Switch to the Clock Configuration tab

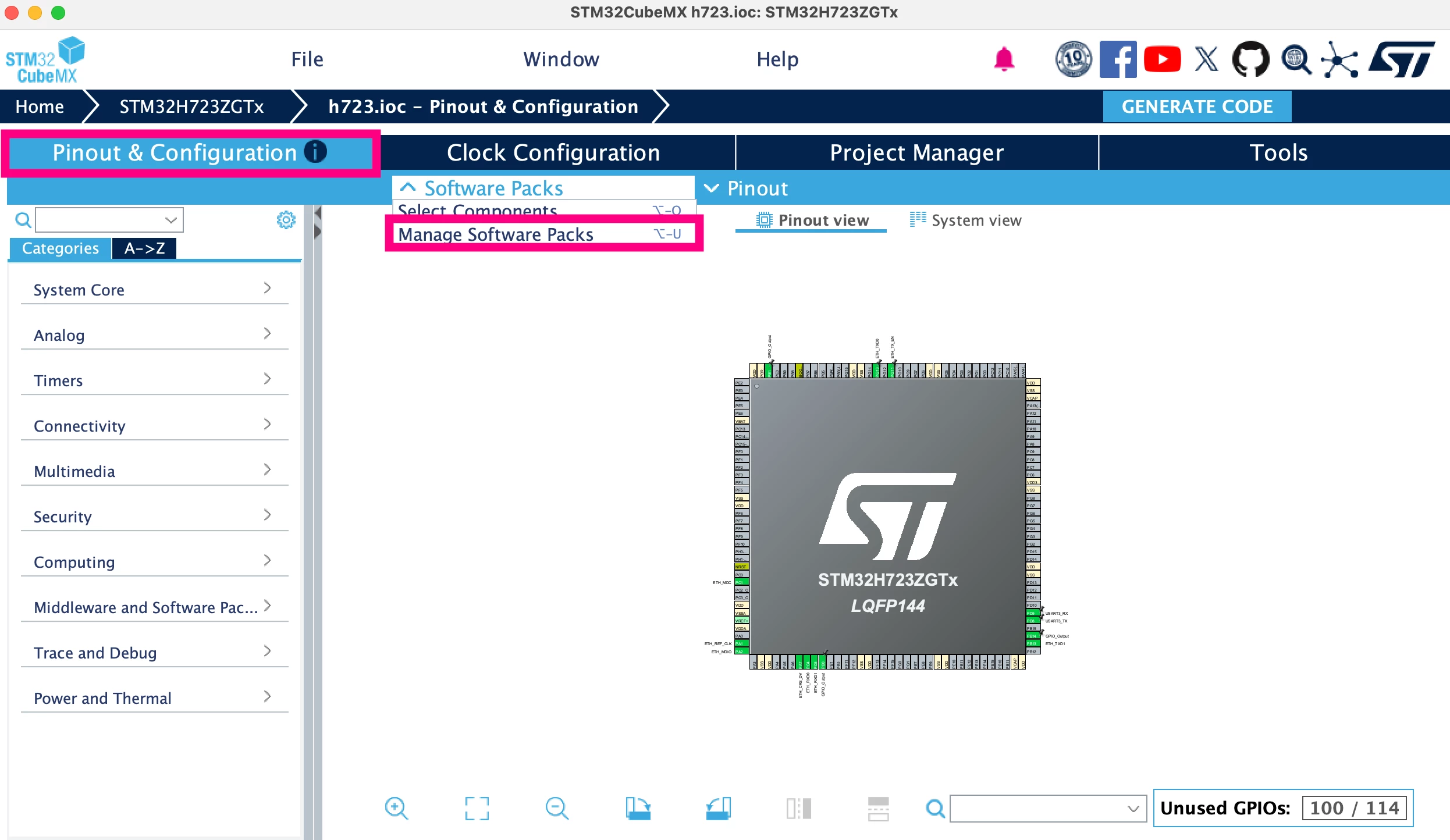[x=553, y=152]
